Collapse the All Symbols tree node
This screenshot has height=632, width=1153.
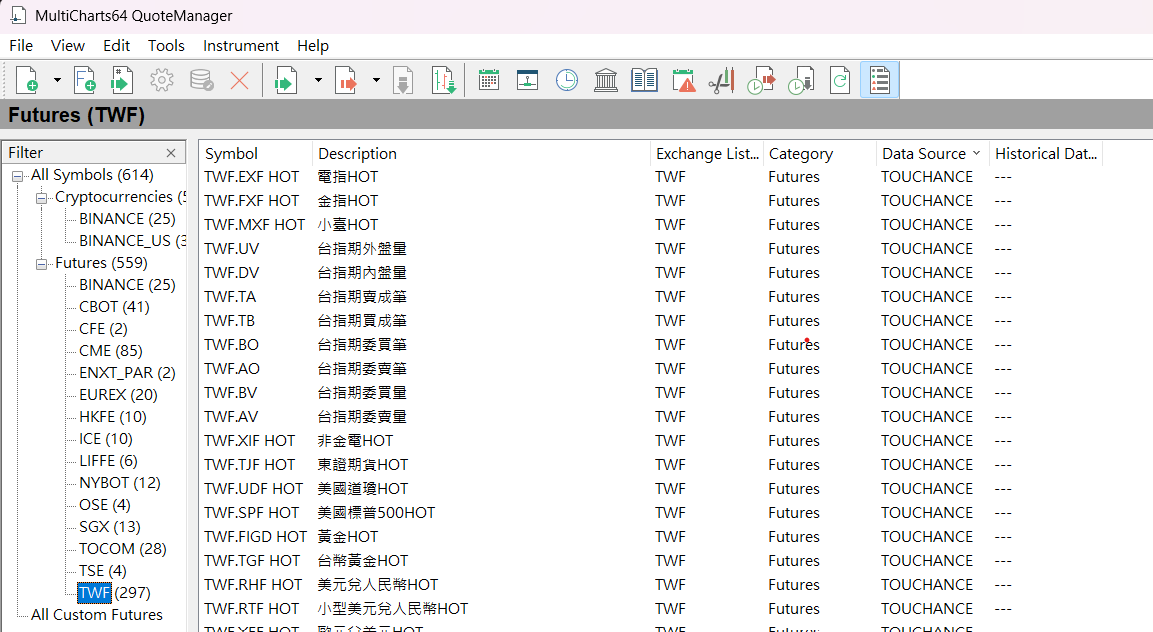click(18, 176)
